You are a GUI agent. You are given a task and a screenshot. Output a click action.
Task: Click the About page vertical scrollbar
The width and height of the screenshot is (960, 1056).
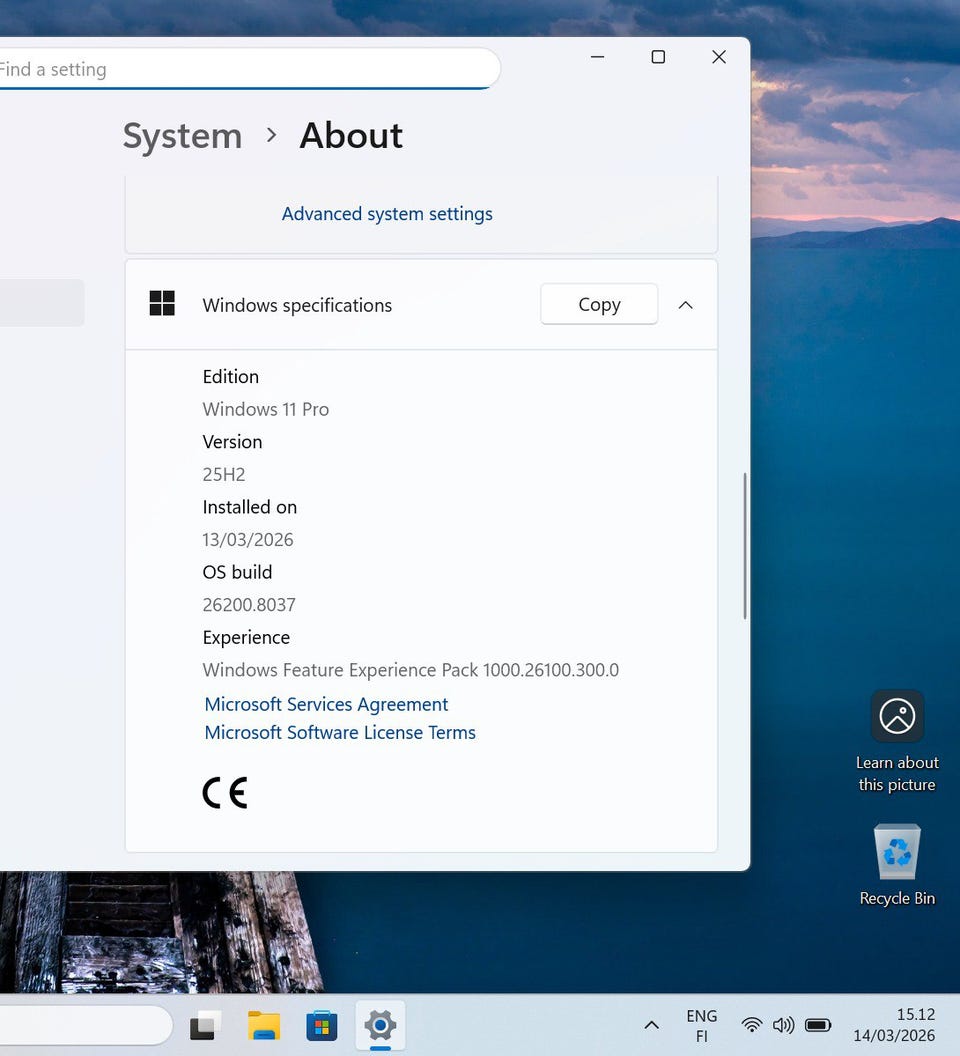(x=745, y=545)
